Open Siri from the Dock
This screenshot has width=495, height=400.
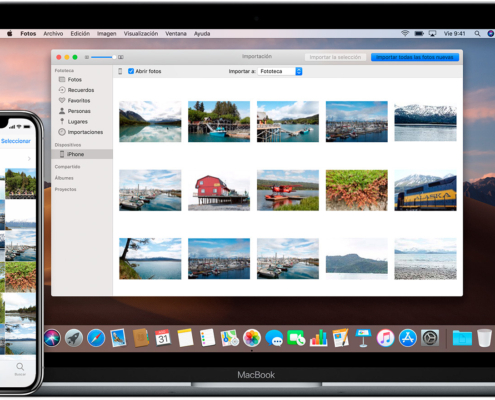[52, 338]
